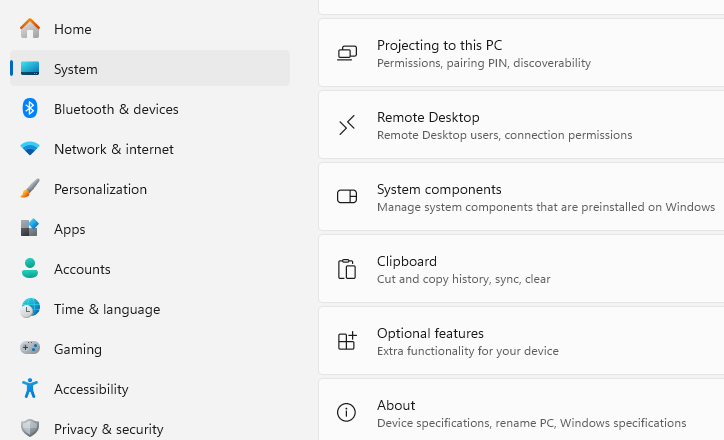Click the About info circle icon
The image size is (724, 440).
(x=347, y=412)
